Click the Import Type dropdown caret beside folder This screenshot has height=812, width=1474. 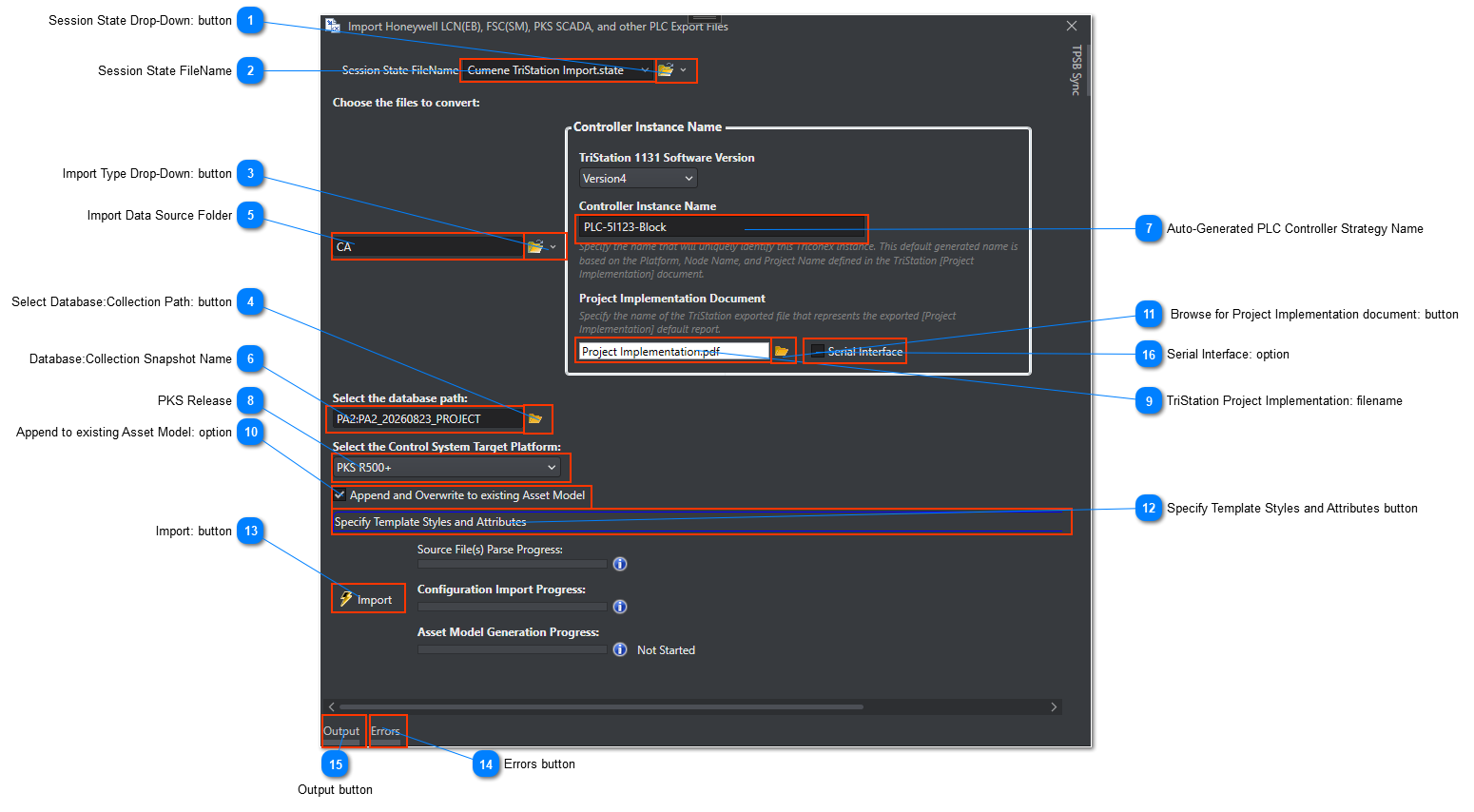(x=553, y=247)
